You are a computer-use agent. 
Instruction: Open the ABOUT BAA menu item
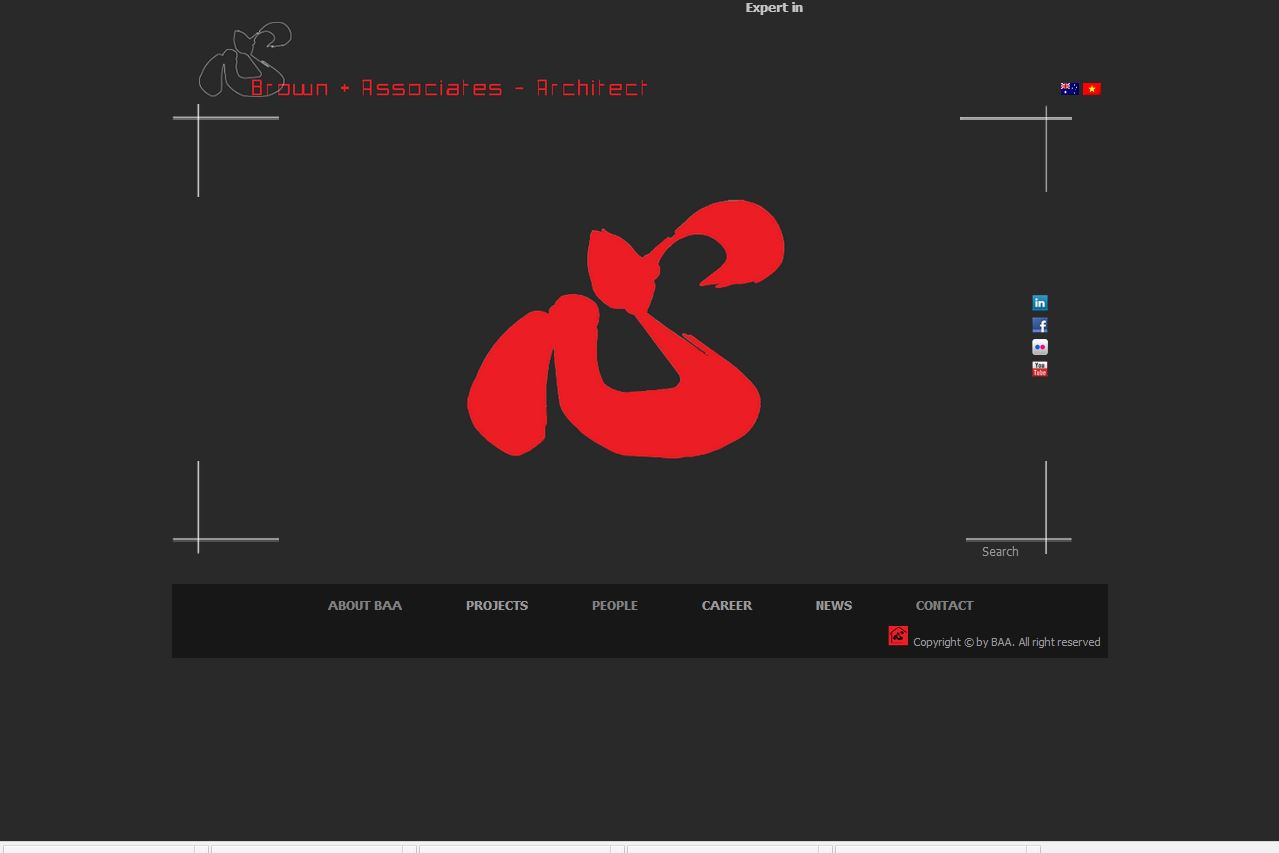[365, 605]
